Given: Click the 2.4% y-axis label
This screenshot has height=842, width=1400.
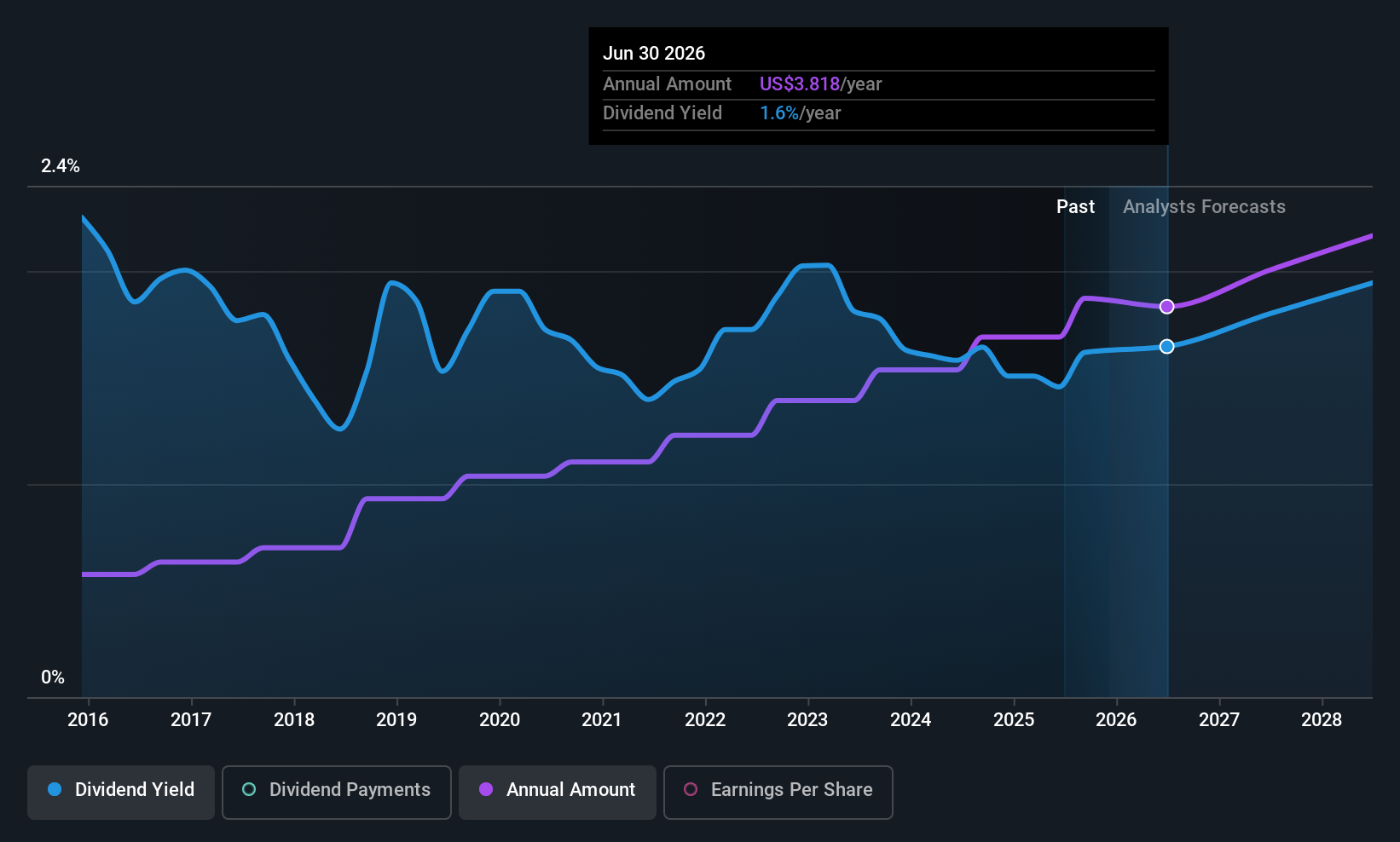Looking at the screenshot, I should (61, 166).
